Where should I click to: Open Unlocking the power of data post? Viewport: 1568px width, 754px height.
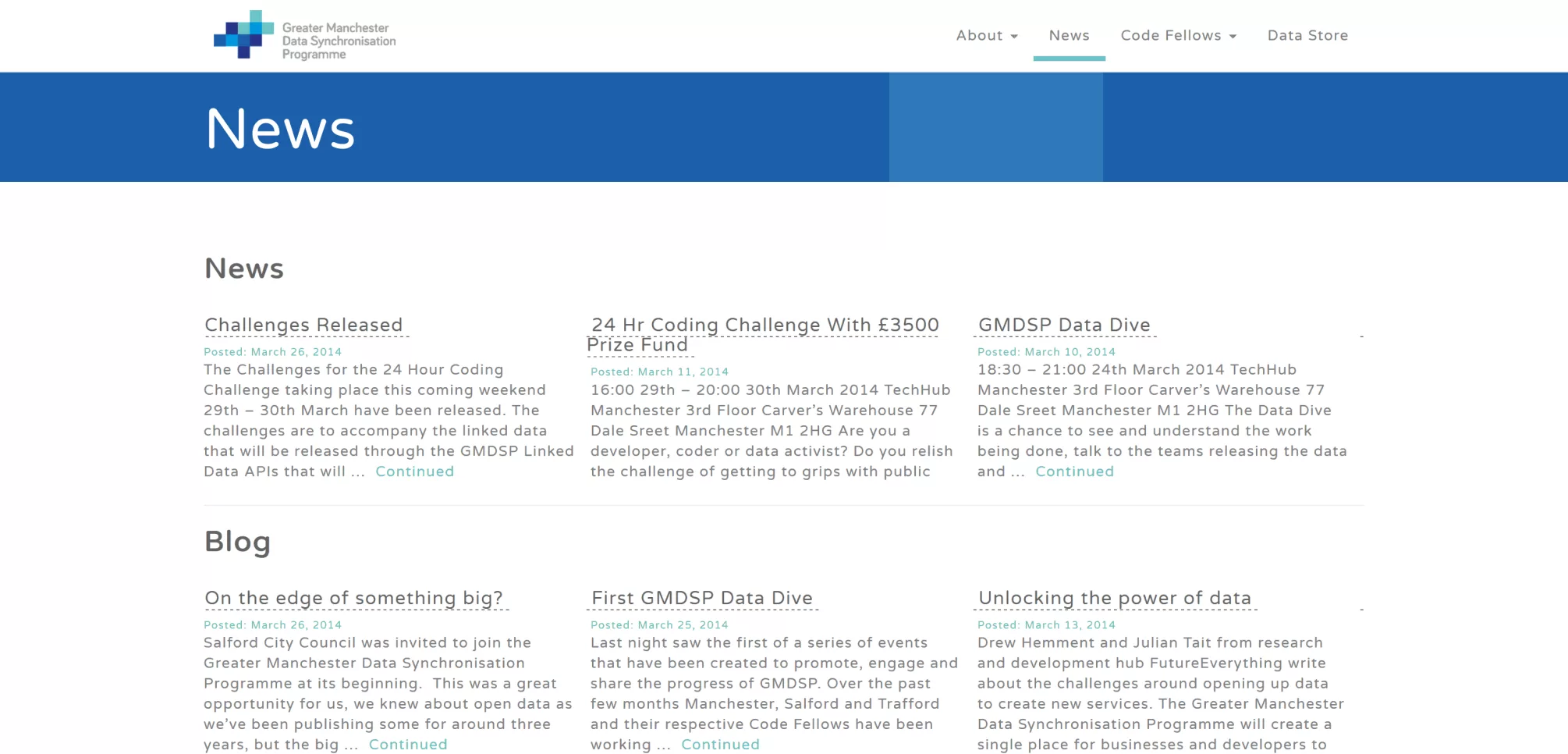point(1115,598)
